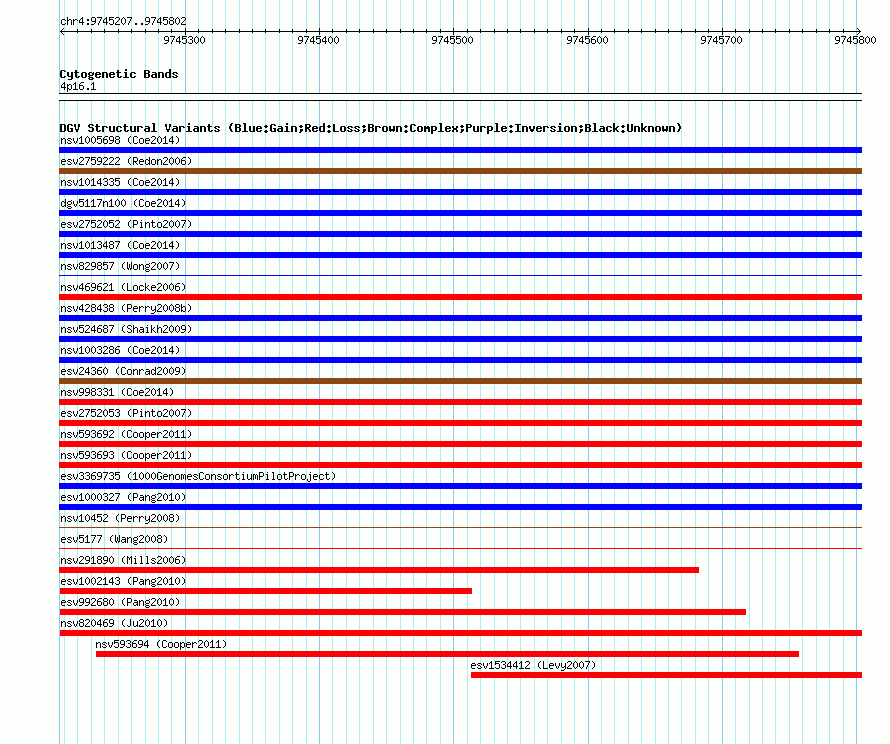Click ruler position 9745300

(x=184, y=40)
